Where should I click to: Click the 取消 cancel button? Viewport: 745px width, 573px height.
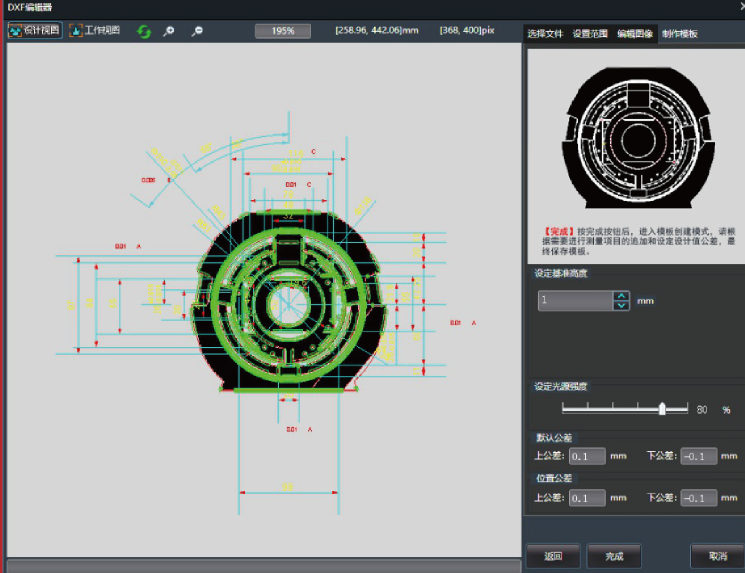(x=717, y=556)
